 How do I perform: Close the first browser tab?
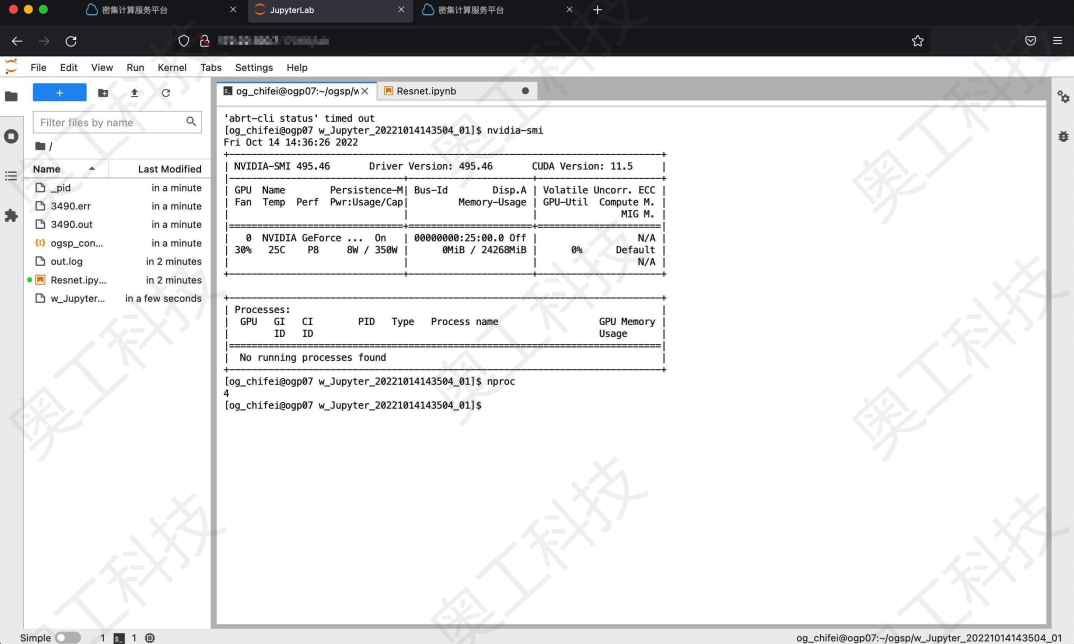(x=233, y=10)
